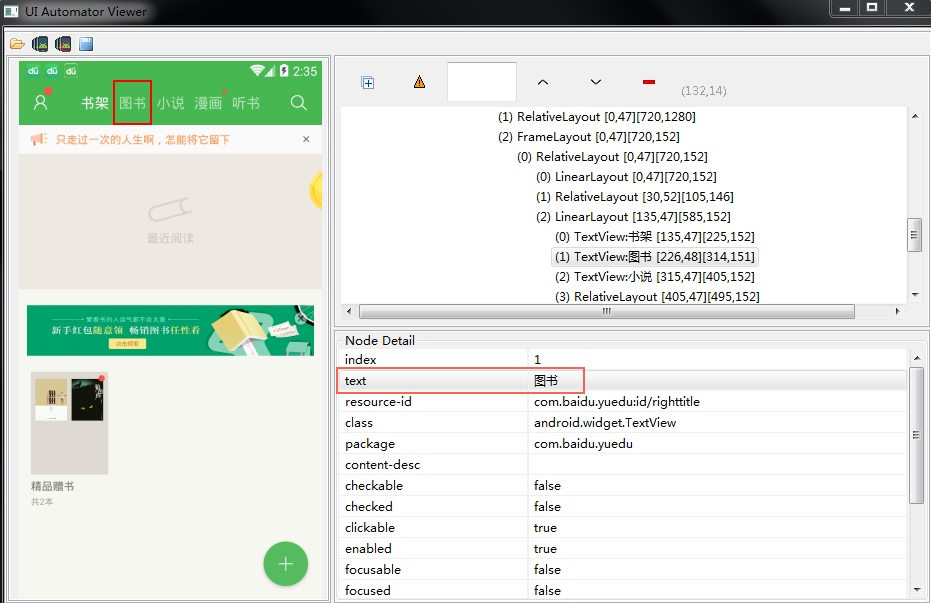
Task: Go to previous search result arrow
Action: tap(543, 82)
